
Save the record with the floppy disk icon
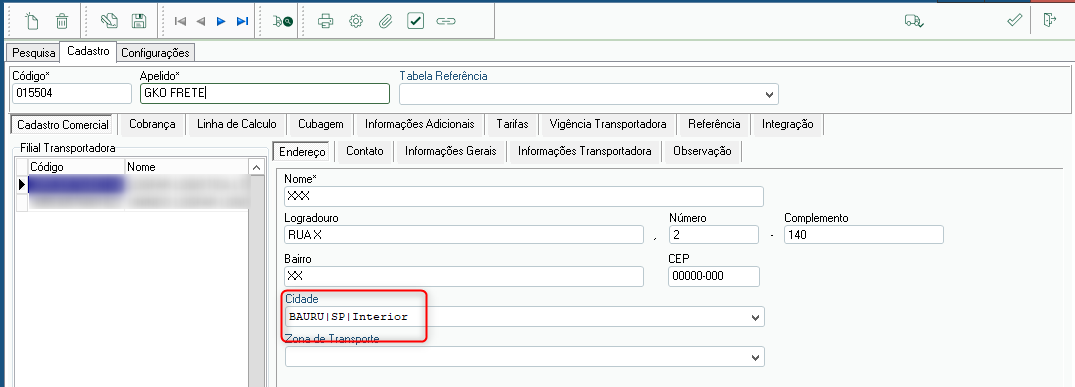point(139,21)
